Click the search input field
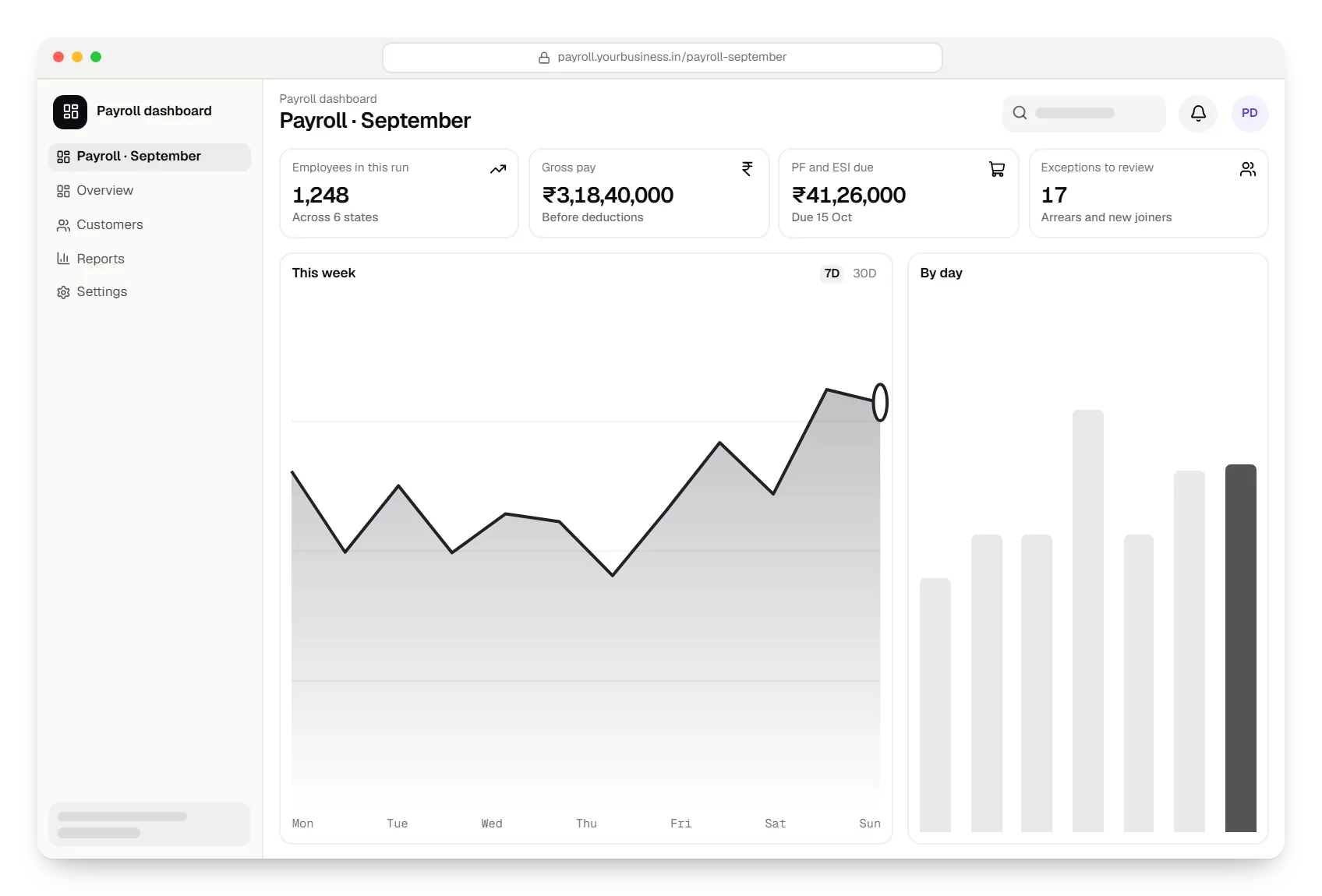1322x896 pixels. (1083, 113)
